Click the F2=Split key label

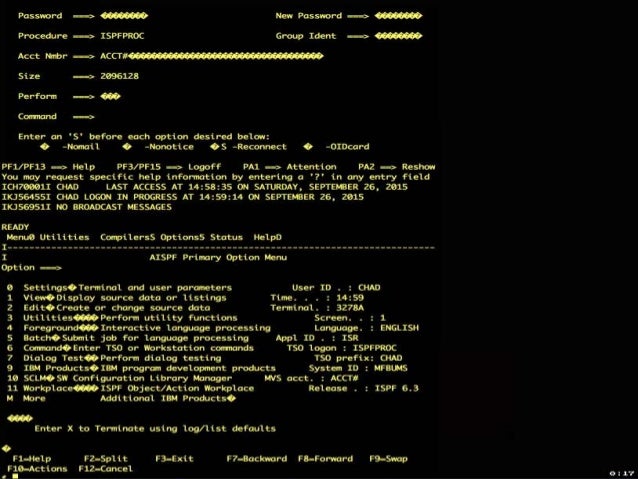pyautogui.click(x=106, y=459)
